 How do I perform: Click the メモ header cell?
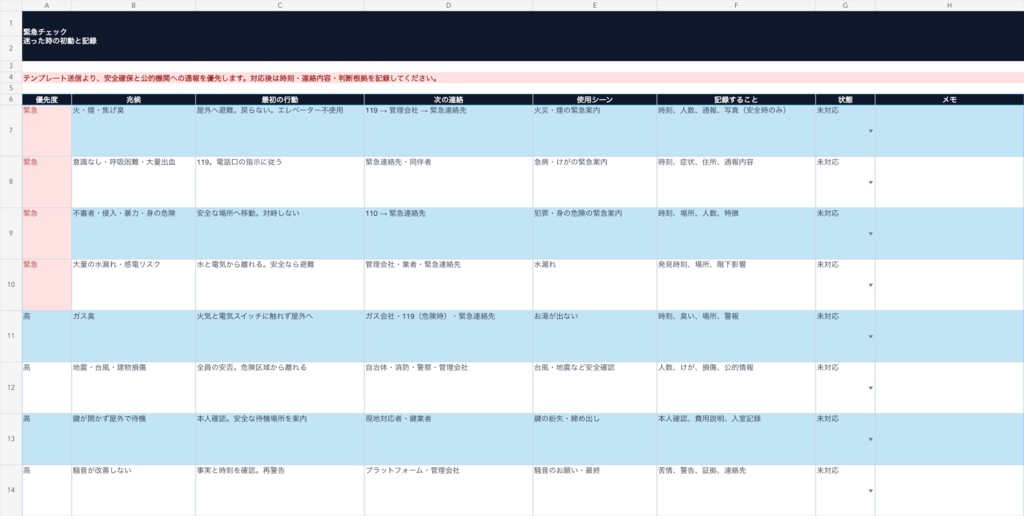coord(950,100)
